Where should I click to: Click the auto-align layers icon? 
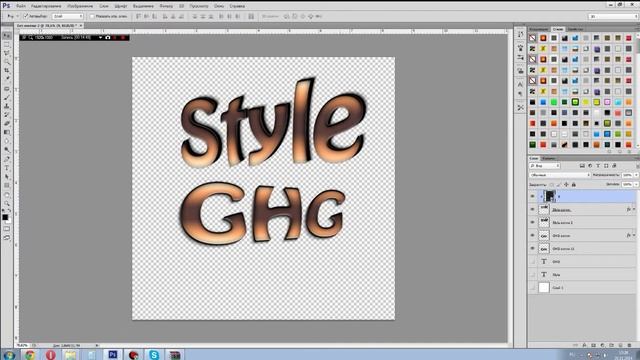[x=251, y=16]
